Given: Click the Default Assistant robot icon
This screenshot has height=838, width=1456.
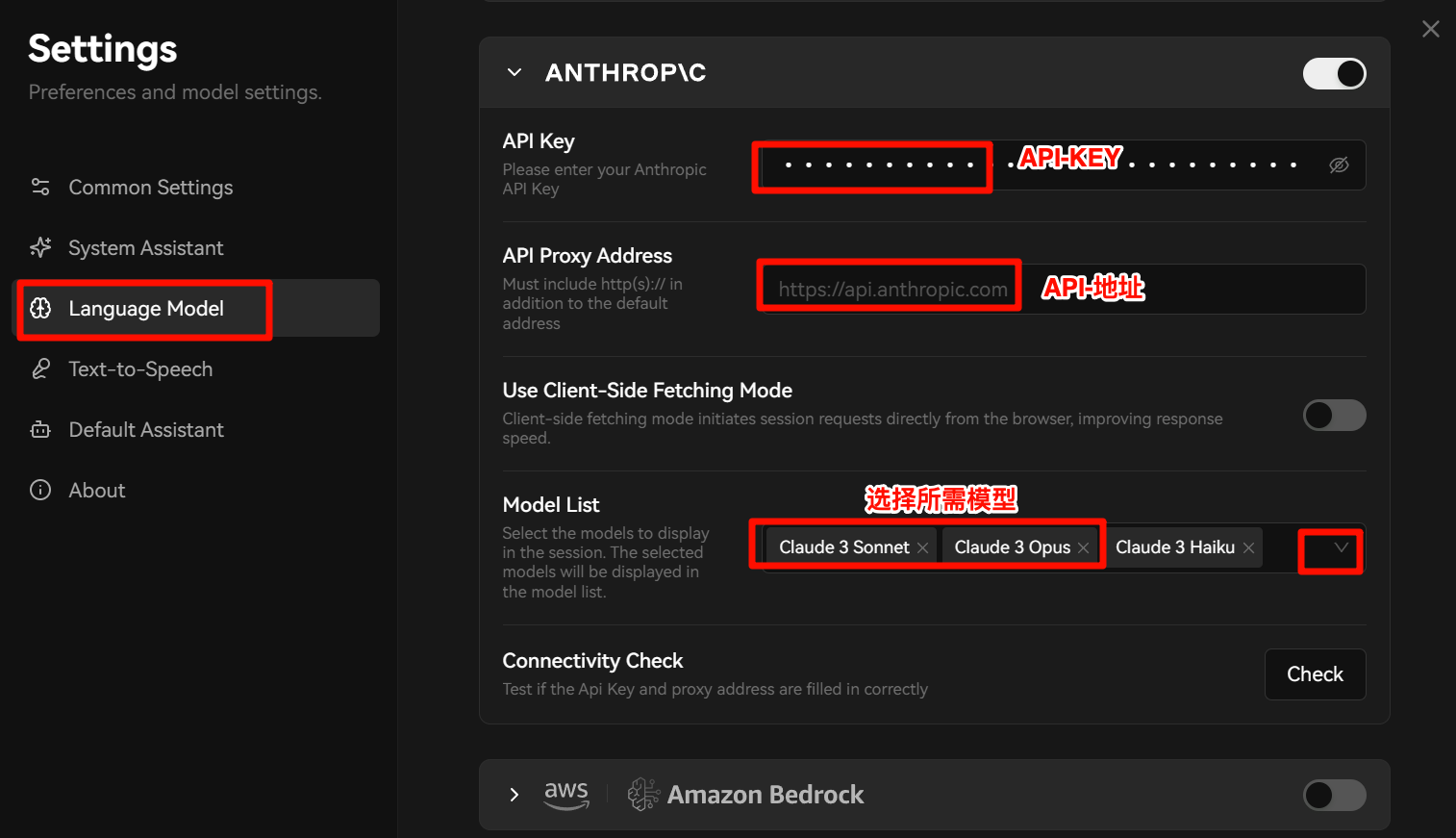Looking at the screenshot, I should 40,429.
